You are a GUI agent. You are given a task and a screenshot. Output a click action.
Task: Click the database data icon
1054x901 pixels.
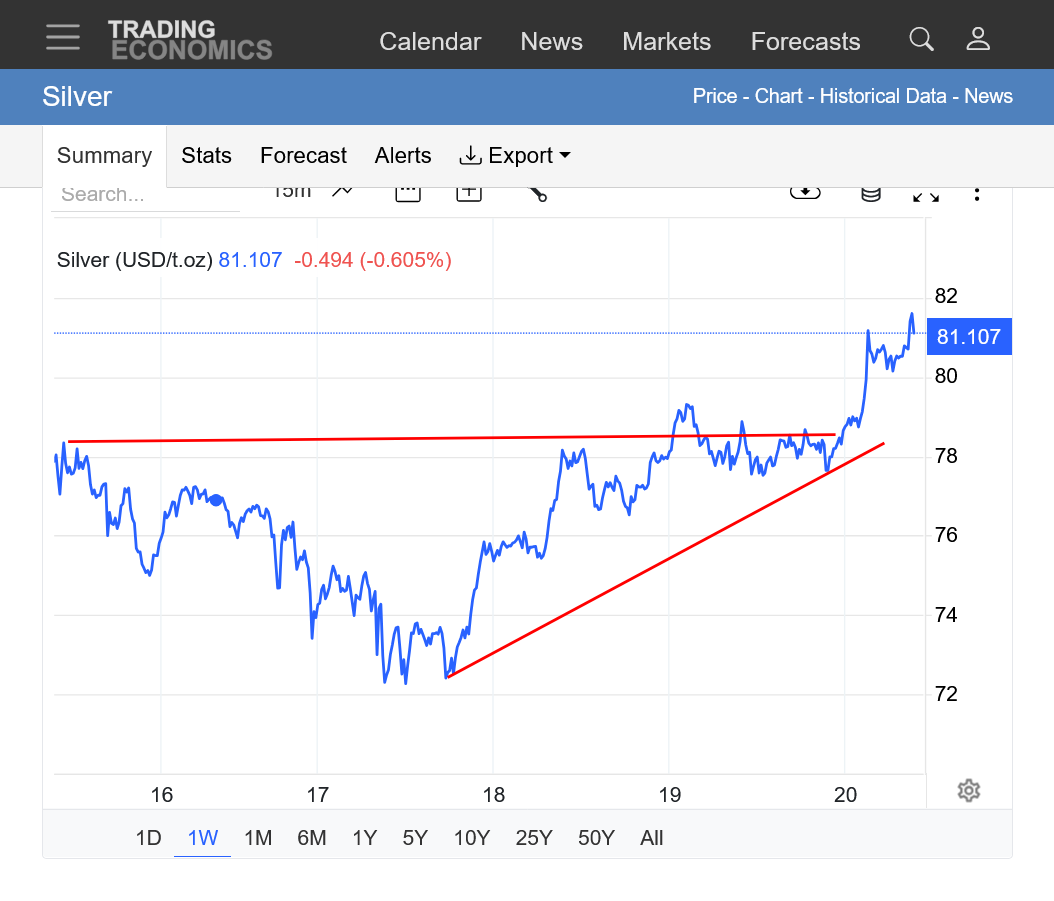(x=871, y=194)
